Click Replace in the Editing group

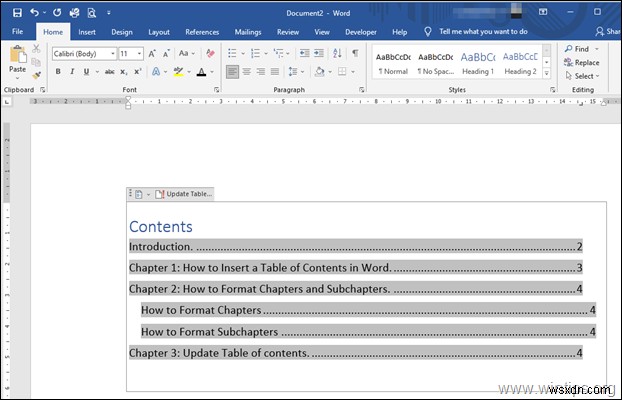(582, 63)
